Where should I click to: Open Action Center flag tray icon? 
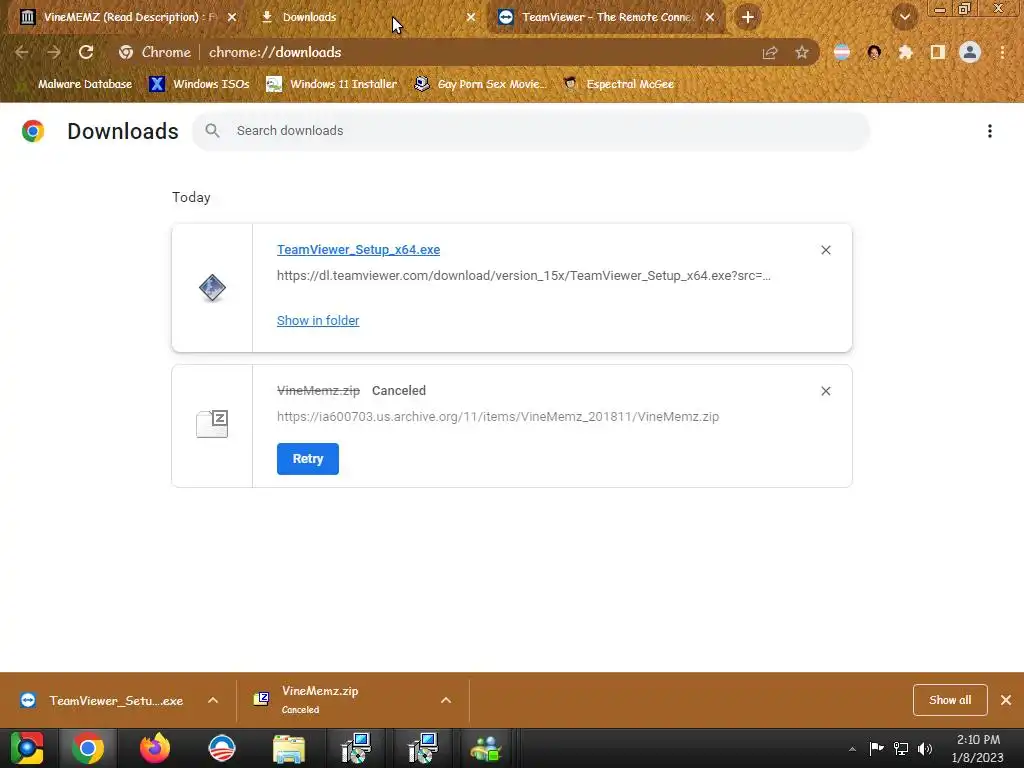876,748
